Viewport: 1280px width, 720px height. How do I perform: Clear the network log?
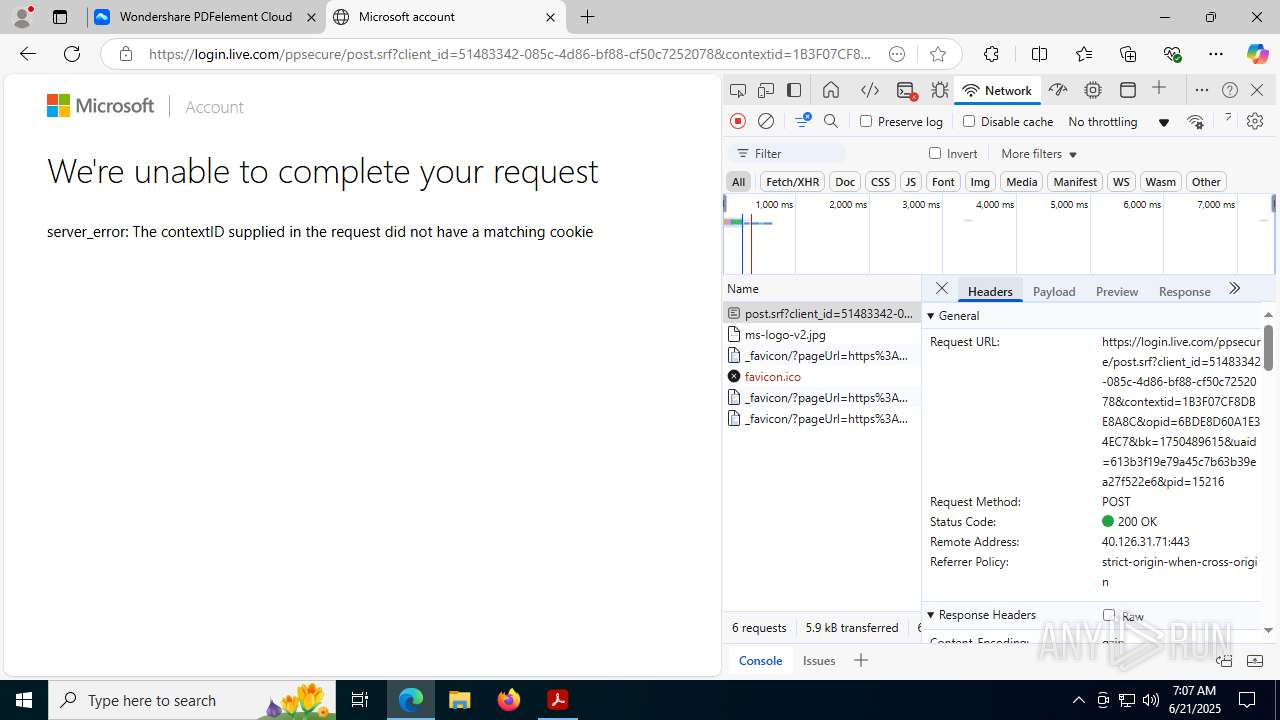pyautogui.click(x=766, y=121)
